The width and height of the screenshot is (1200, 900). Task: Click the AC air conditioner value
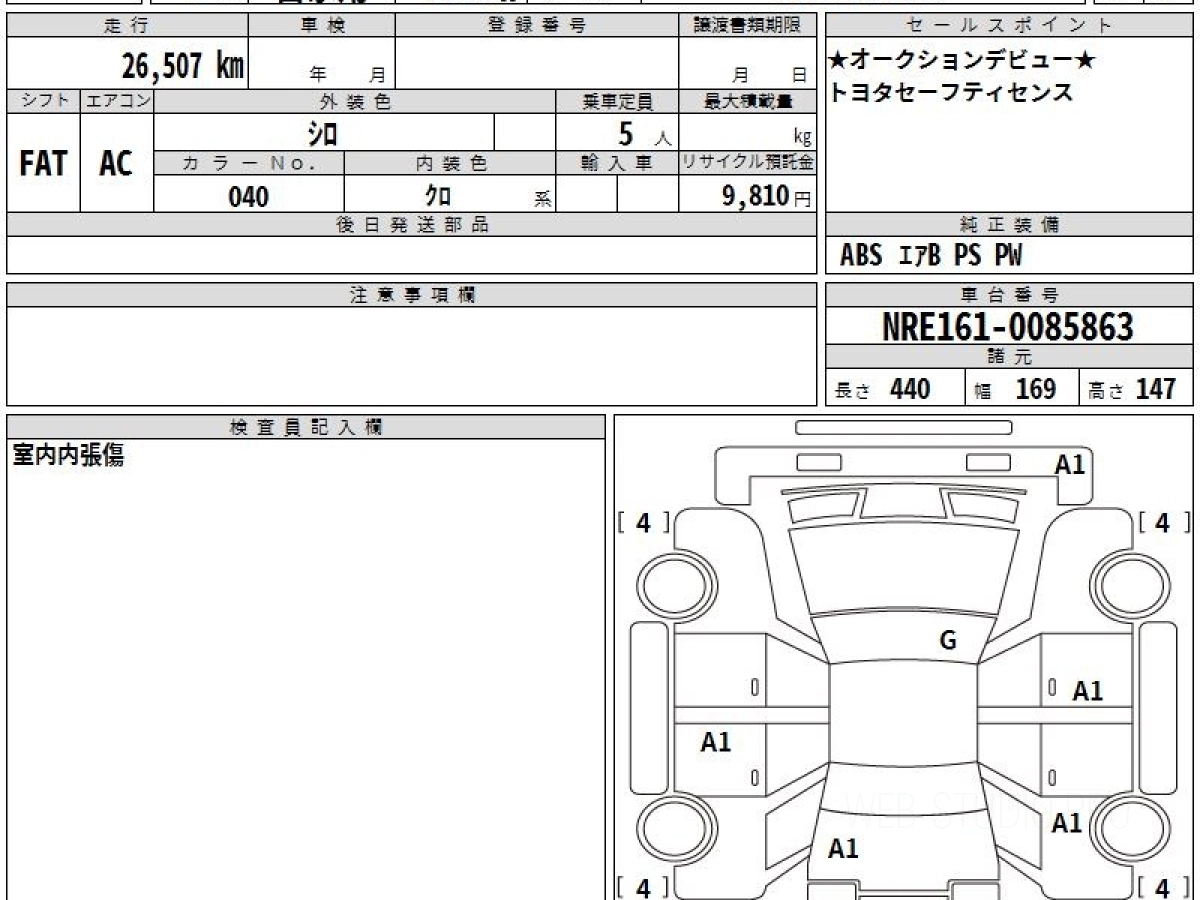point(116,163)
